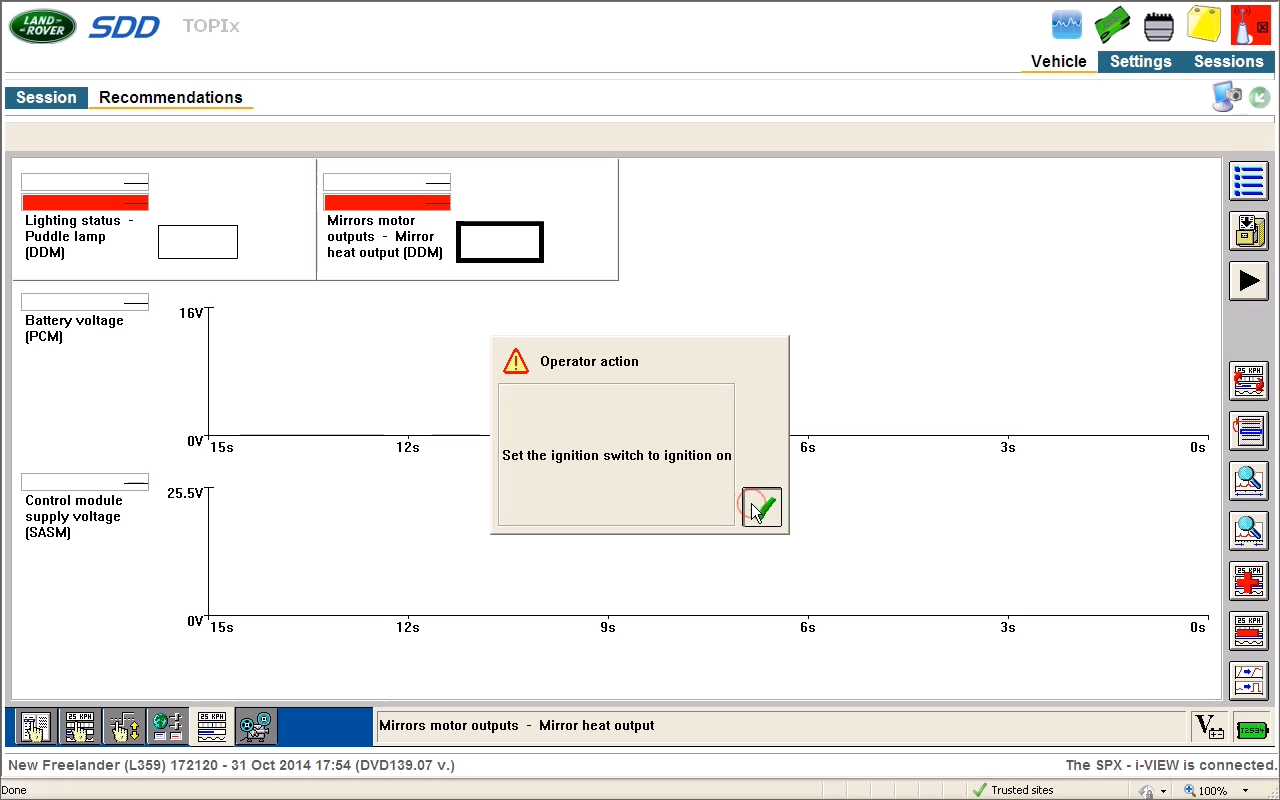The width and height of the screenshot is (1280, 800).
Task: Open the blue list view icon
Action: (1249, 181)
